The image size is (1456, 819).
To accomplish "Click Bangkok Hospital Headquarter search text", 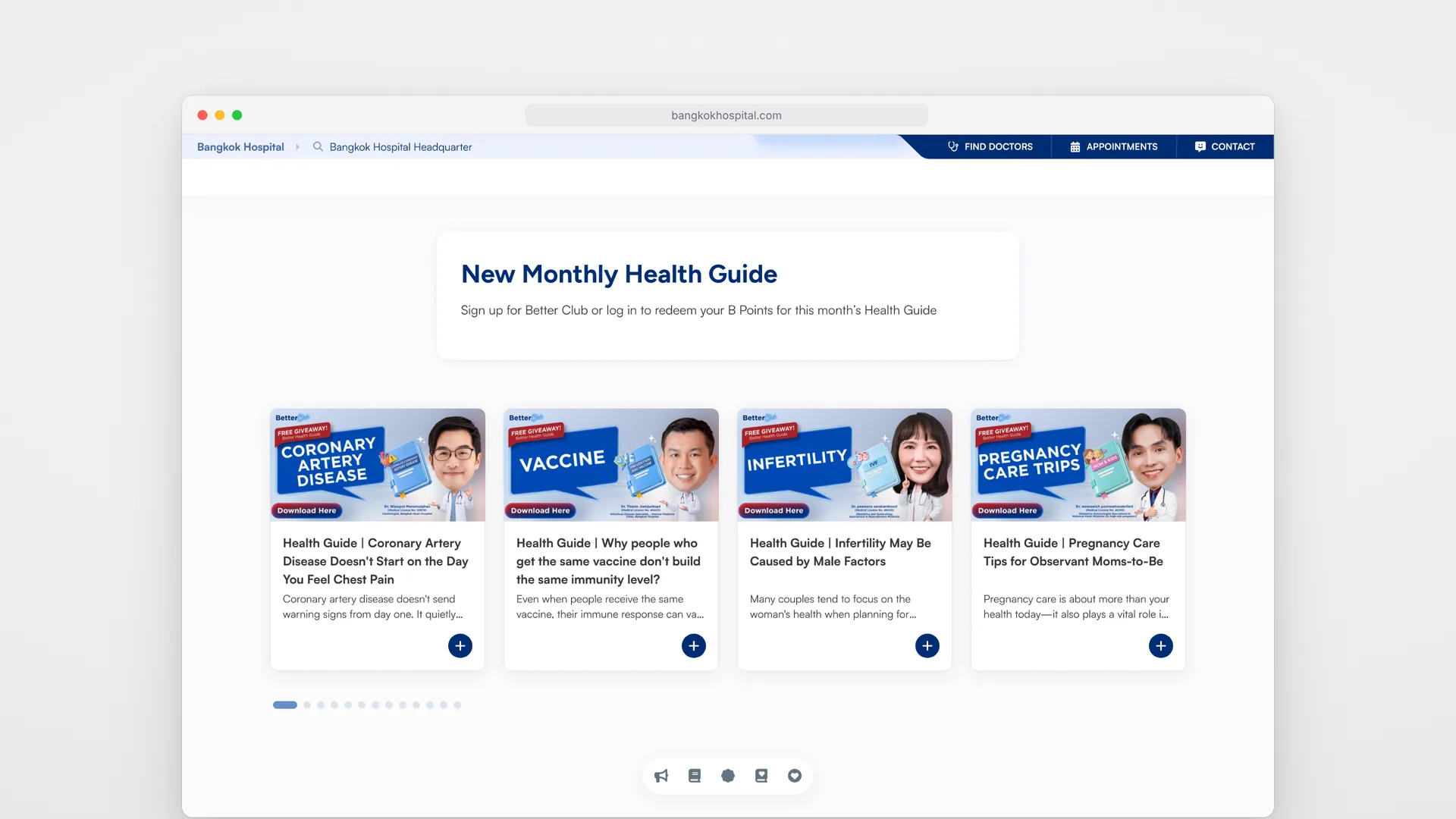I will click(x=400, y=147).
